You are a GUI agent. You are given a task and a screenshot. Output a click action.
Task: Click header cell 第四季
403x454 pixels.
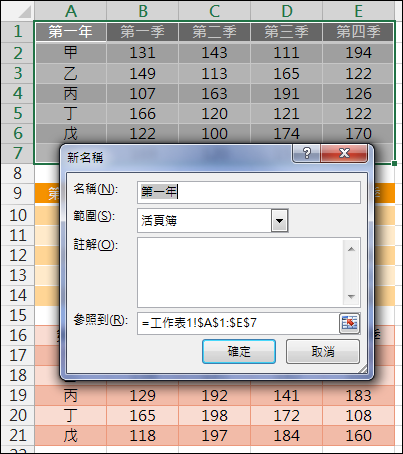coord(358,32)
